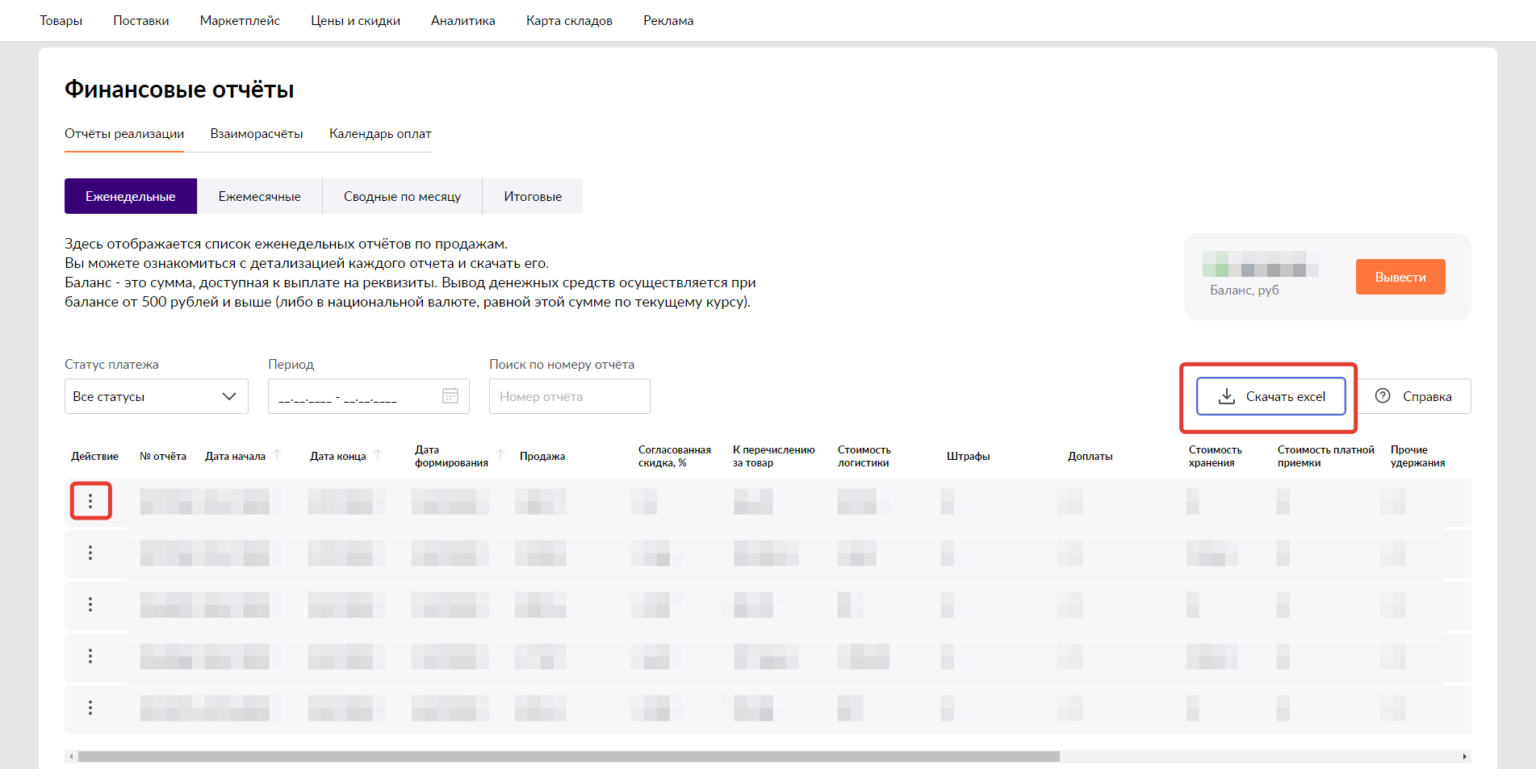Open Поставки in top menu
The image size is (1536, 769).
141,20
